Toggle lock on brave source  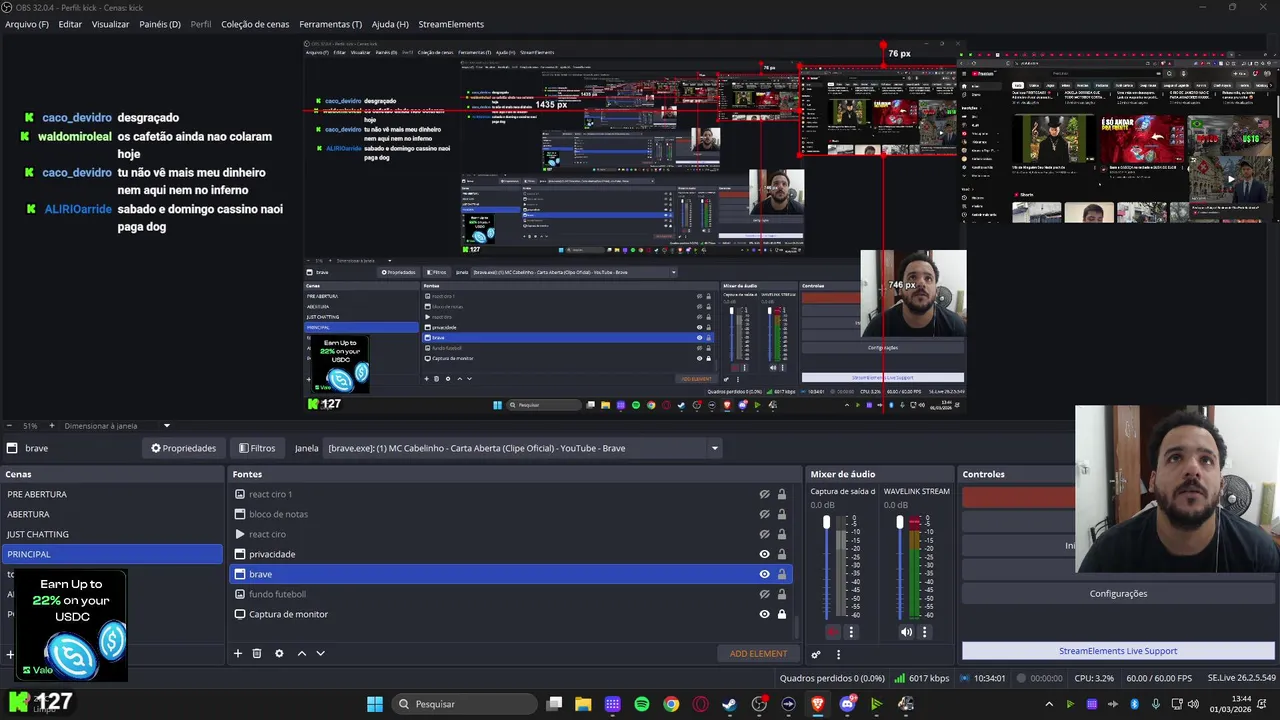[782, 574]
